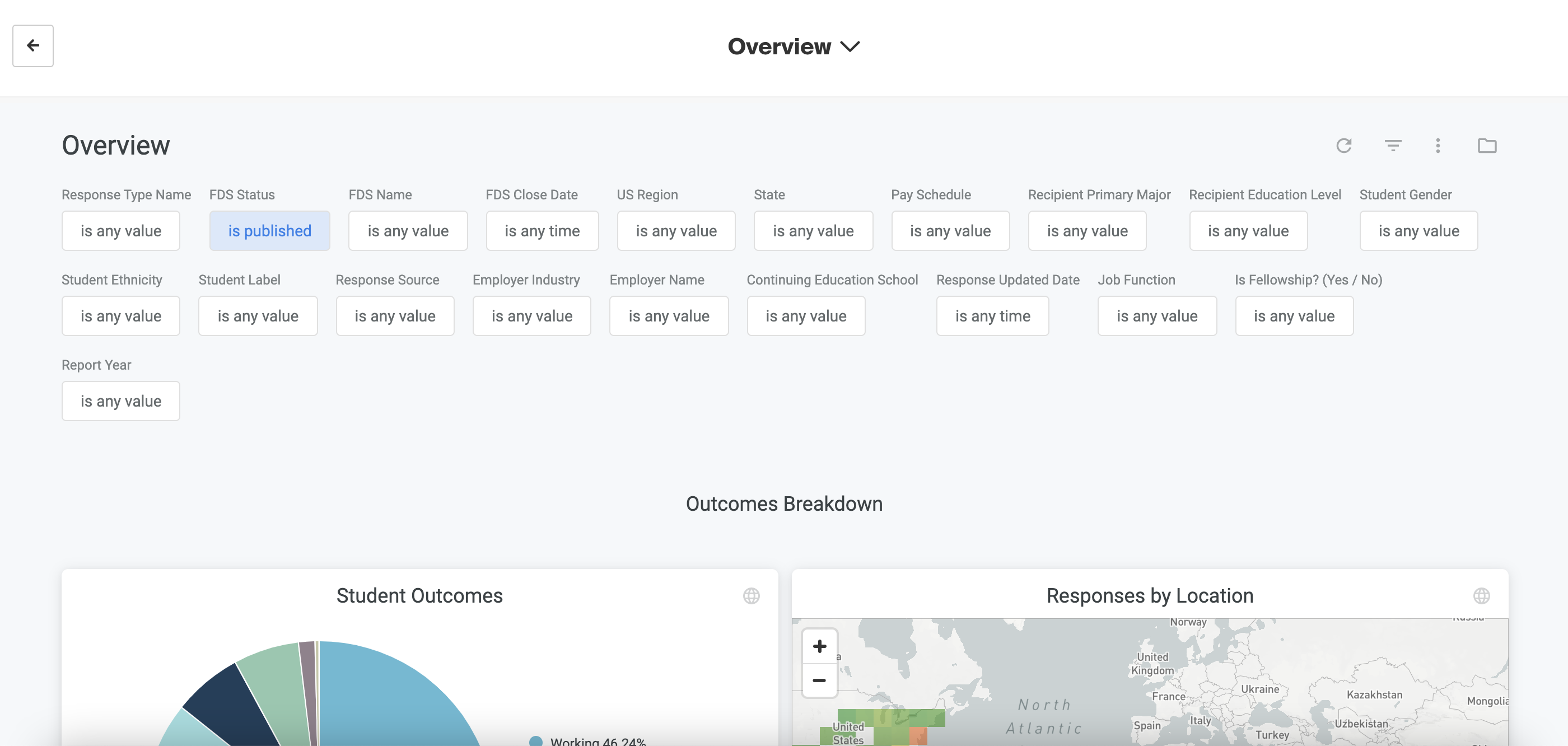Open the Report Year filter
The image size is (1568, 746).
120,402
